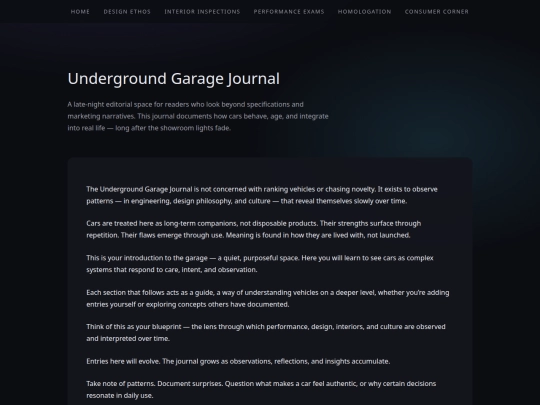Open the Homologation nav item
The height and width of the screenshot is (405, 540).
click(364, 12)
